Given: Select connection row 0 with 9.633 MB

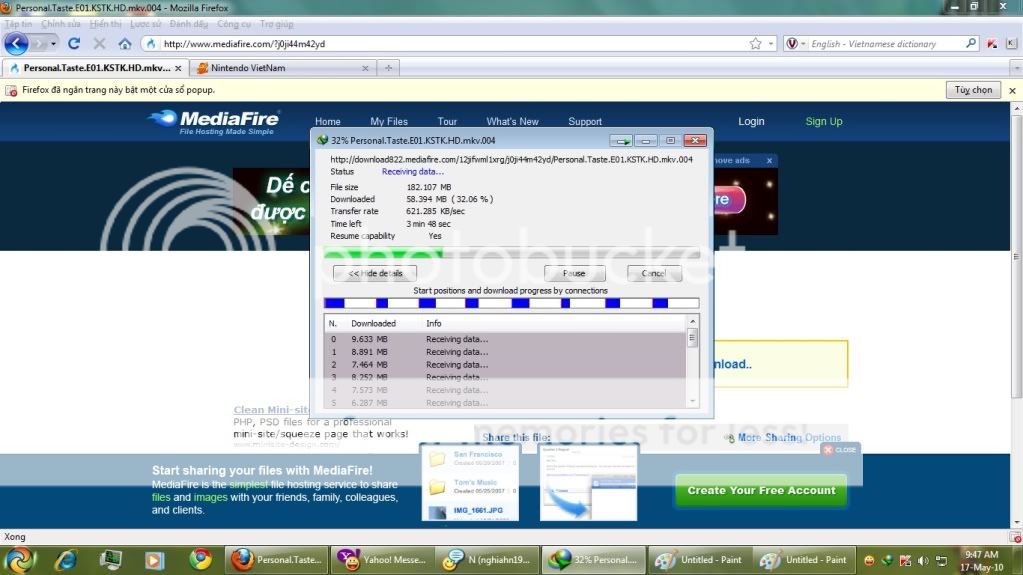Looking at the screenshot, I should click(505, 339).
